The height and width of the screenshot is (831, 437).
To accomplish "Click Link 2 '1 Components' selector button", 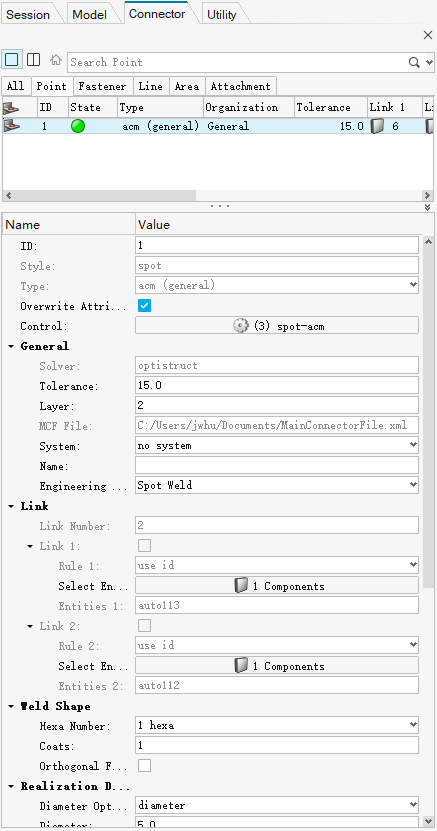I will coord(277,666).
